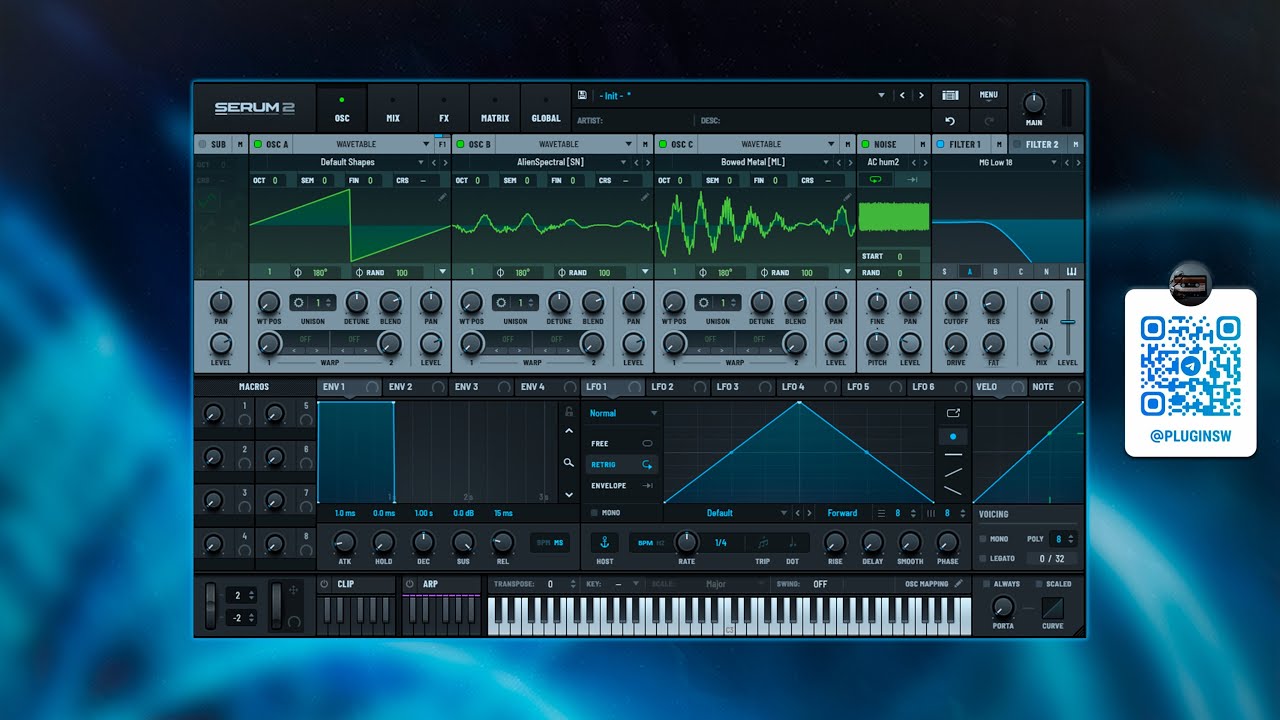Open the preset name dropdown arrow
Screen dimensions: 1280x720
pyautogui.click(x=881, y=95)
